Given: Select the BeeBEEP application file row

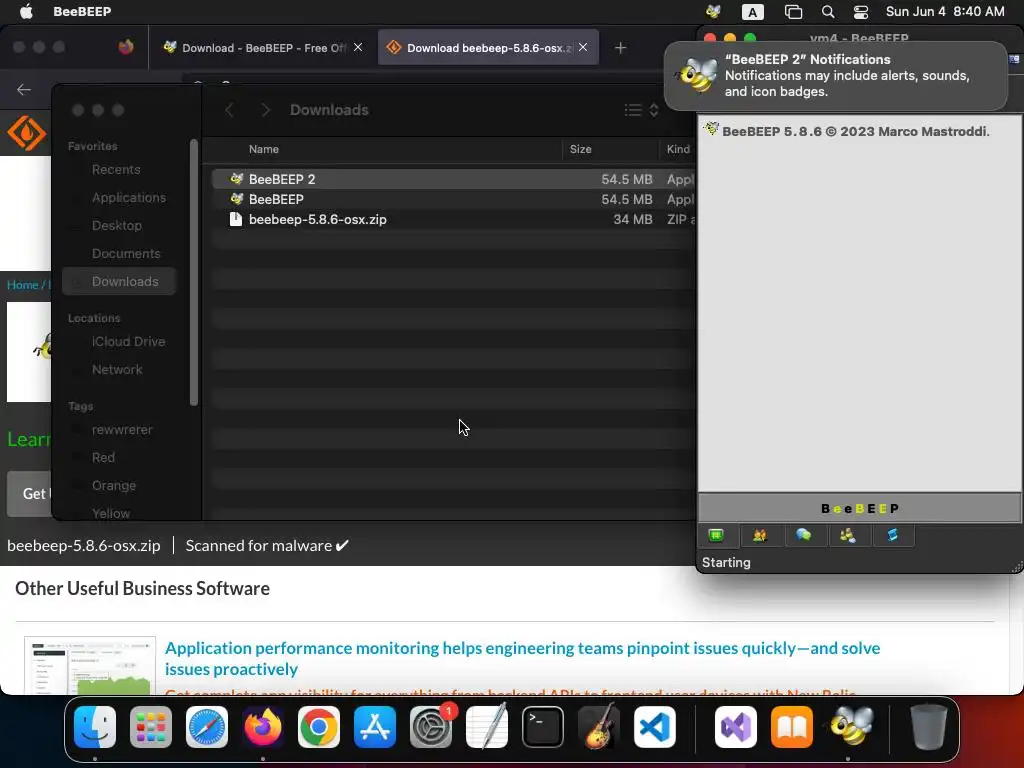Looking at the screenshot, I should pos(453,199).
